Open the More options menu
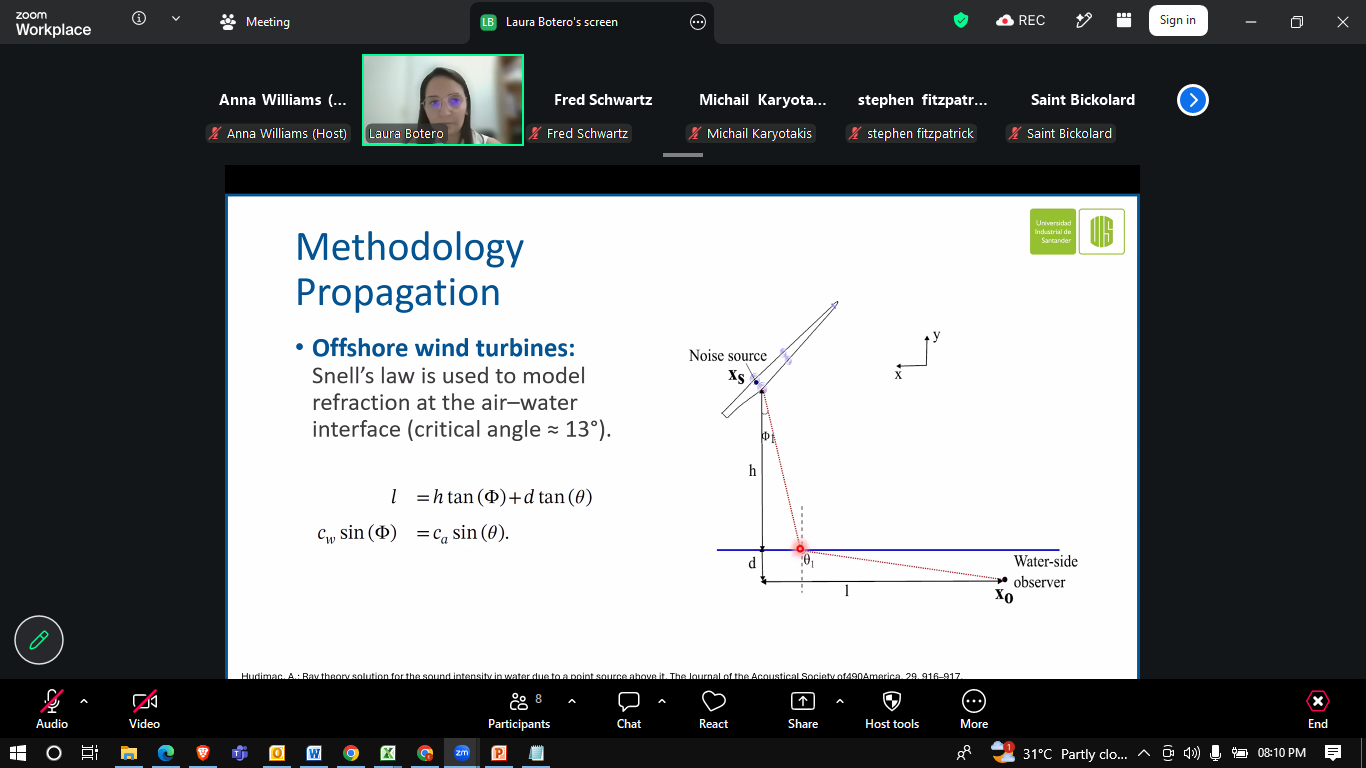 [974, 709]
